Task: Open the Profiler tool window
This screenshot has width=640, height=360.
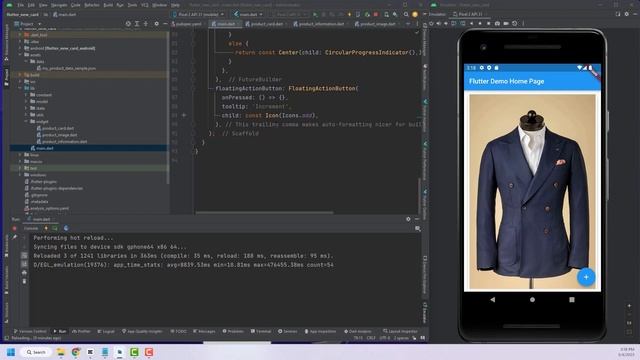Action: coord(81,331)
